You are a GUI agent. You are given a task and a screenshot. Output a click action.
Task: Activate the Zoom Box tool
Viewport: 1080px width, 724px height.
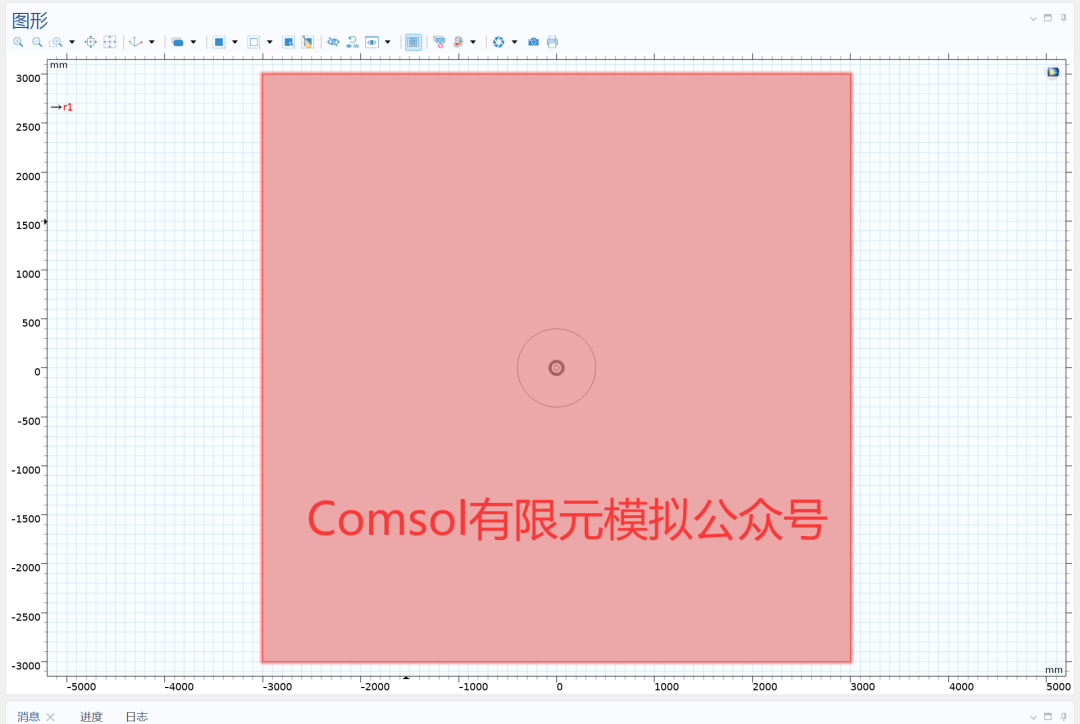56,42
